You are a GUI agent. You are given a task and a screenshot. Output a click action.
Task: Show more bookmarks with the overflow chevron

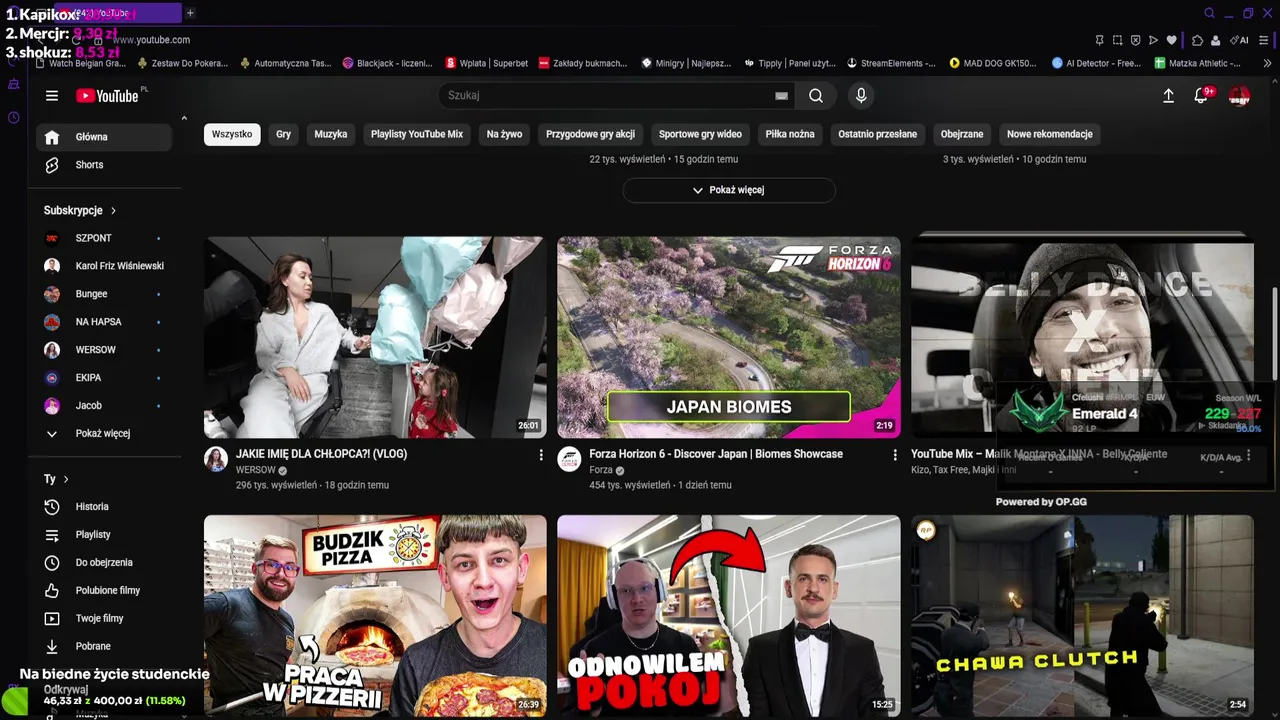[1268, 63]
